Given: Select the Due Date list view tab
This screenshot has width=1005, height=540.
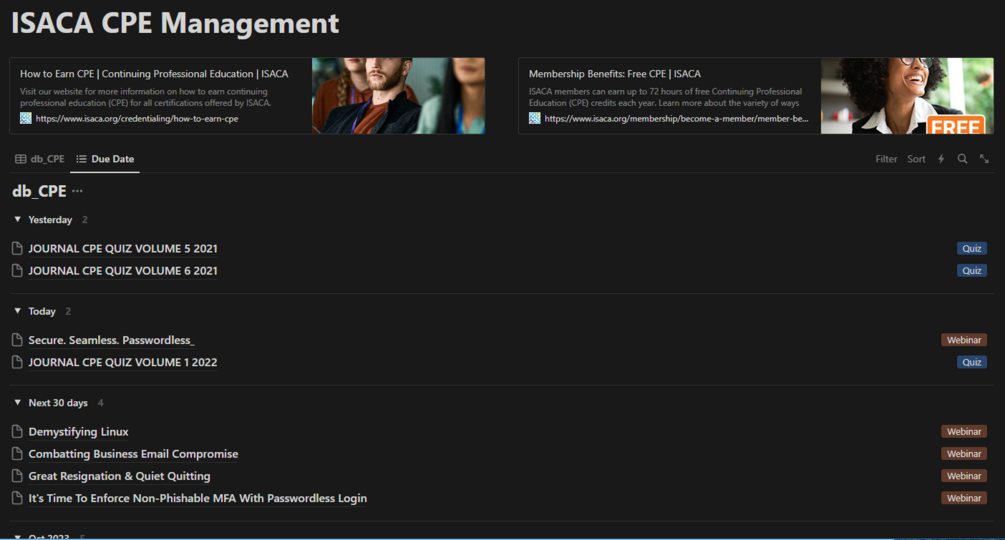Looking at the screenshot, I should (x=105, y=159).
